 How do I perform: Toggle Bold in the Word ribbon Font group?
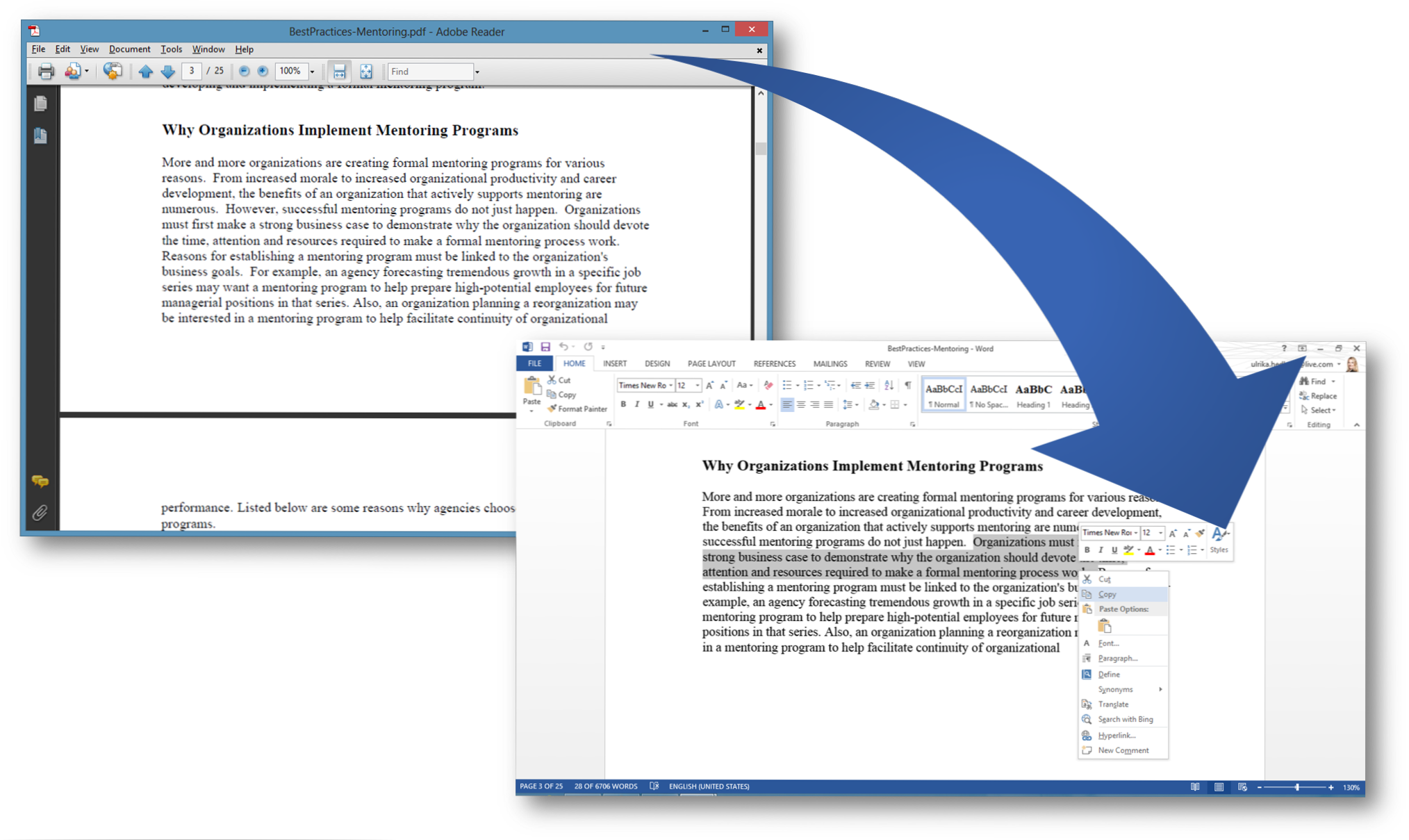point(623,404)
